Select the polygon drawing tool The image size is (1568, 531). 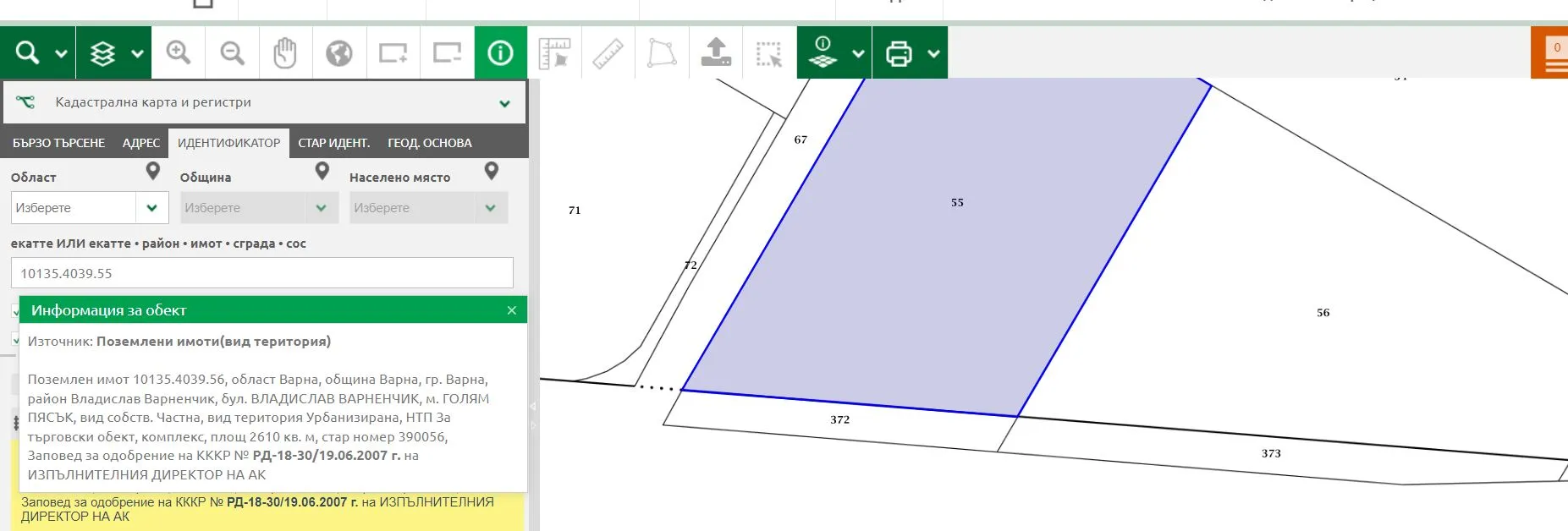point(662,53)
